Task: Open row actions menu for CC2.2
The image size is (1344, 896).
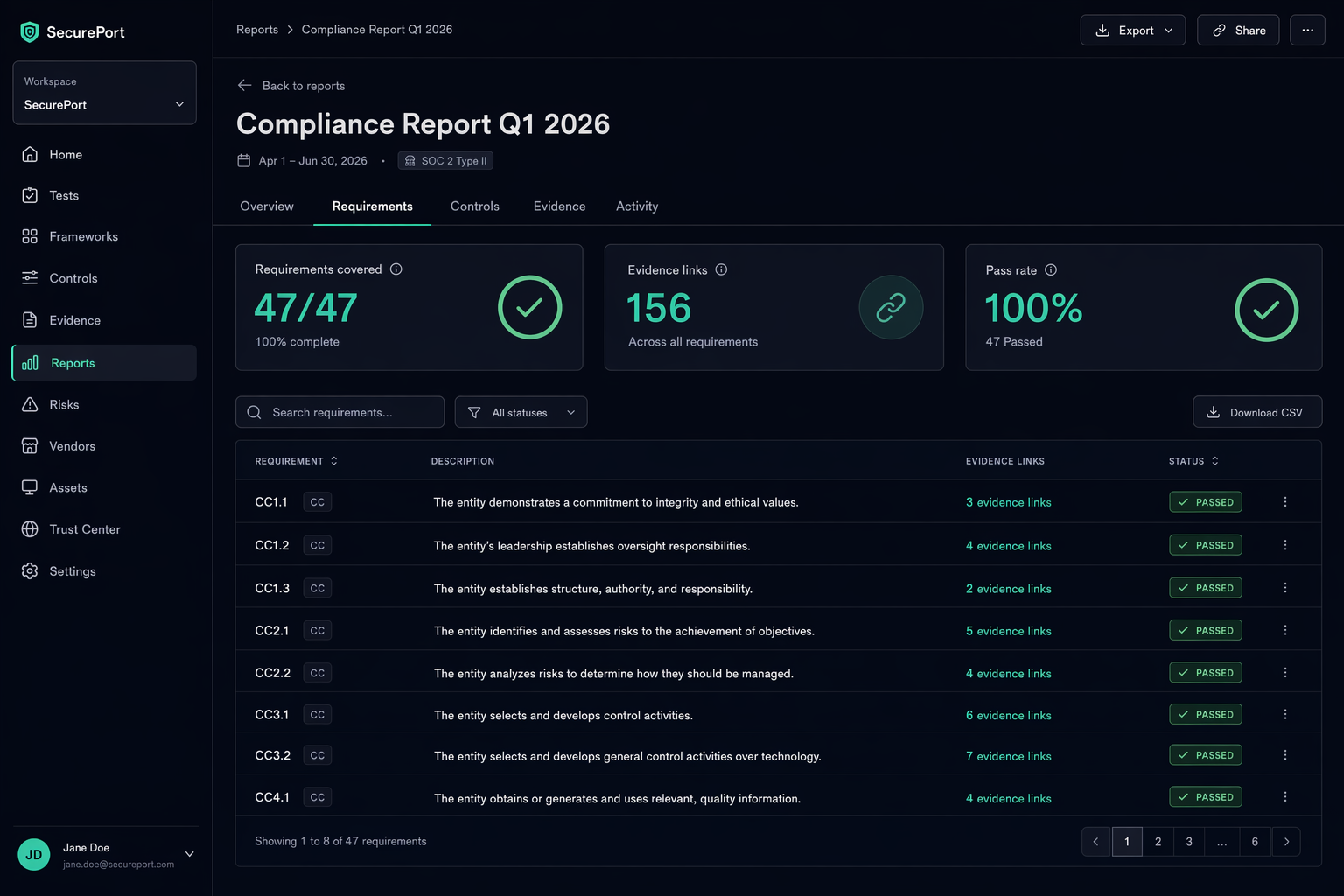Action: pos(1285,673)
